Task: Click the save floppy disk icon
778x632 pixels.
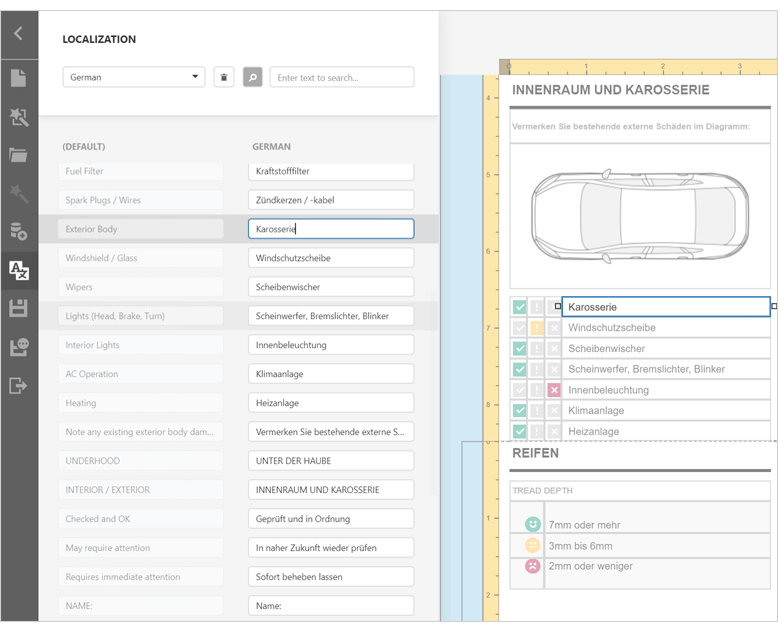Action: pos(18,309)
